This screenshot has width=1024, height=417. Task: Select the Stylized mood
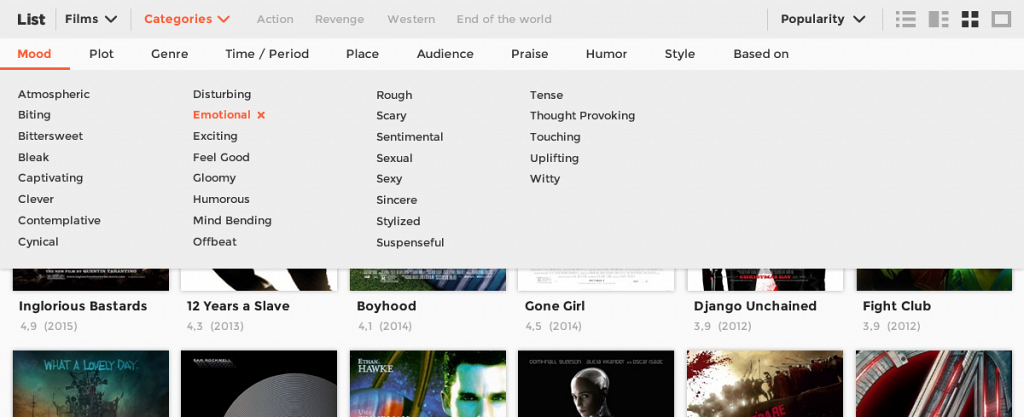(x=398, y=222)
